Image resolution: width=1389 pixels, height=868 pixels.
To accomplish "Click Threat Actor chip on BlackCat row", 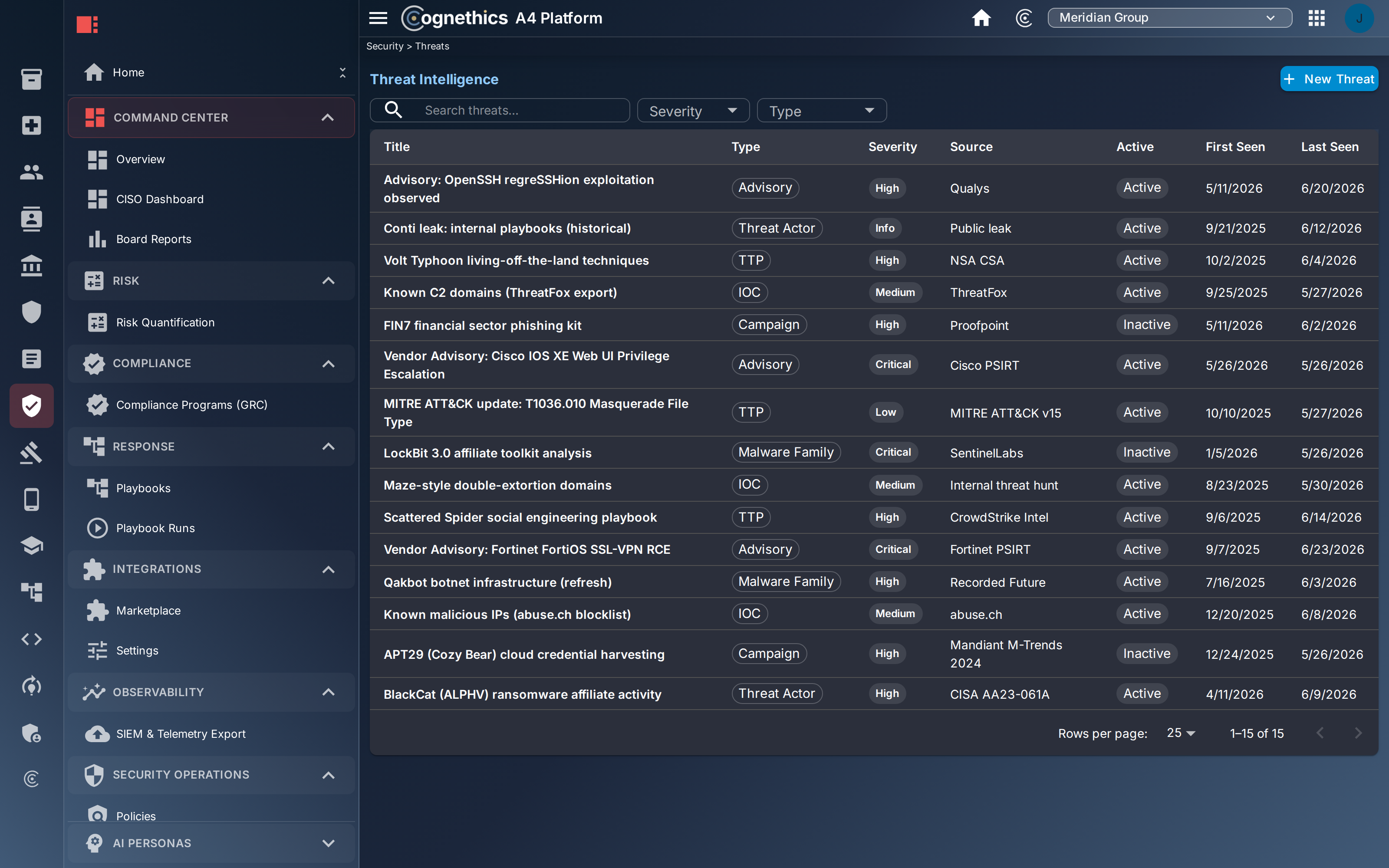I will [777, 694].
